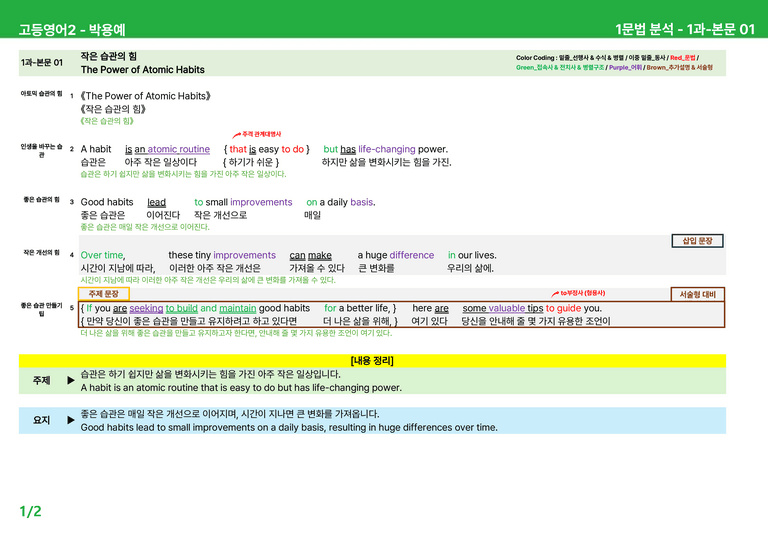Click the 1문법 분석 - 1과-본문 01 heading
Screen dimensions: 768x543
[685, 29]
